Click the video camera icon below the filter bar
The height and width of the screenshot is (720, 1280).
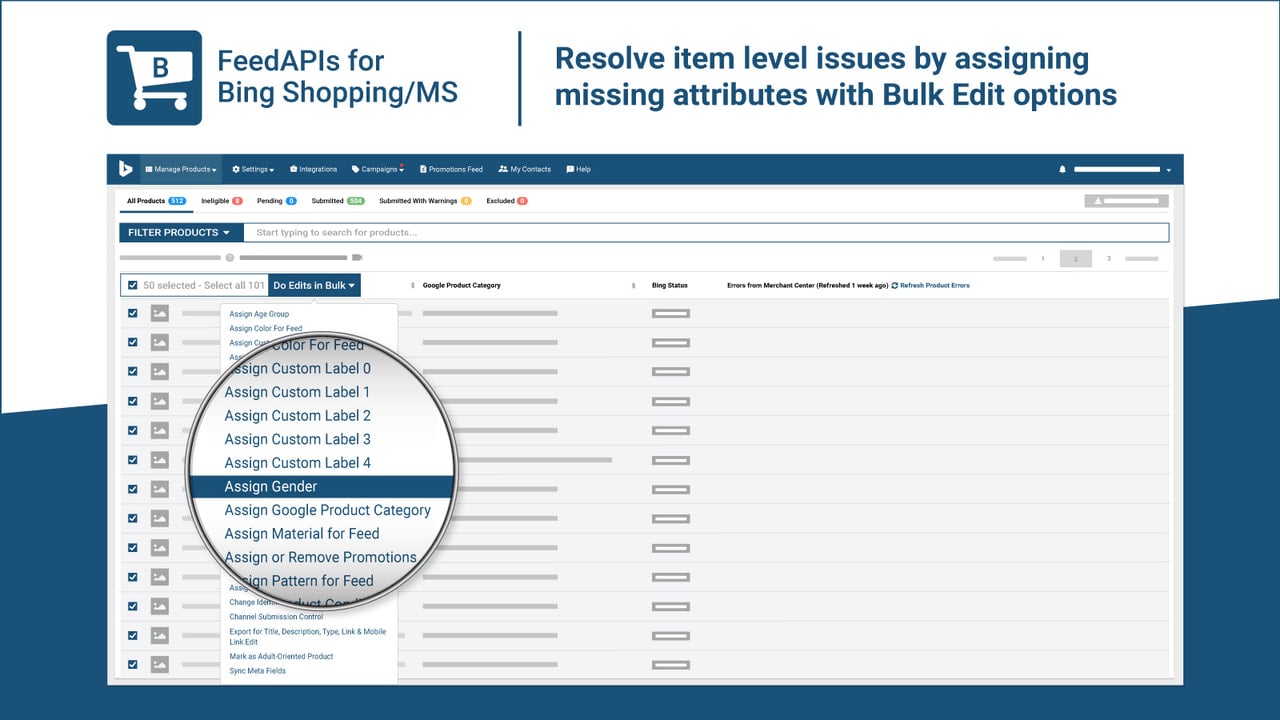click(x=356, y=258)
